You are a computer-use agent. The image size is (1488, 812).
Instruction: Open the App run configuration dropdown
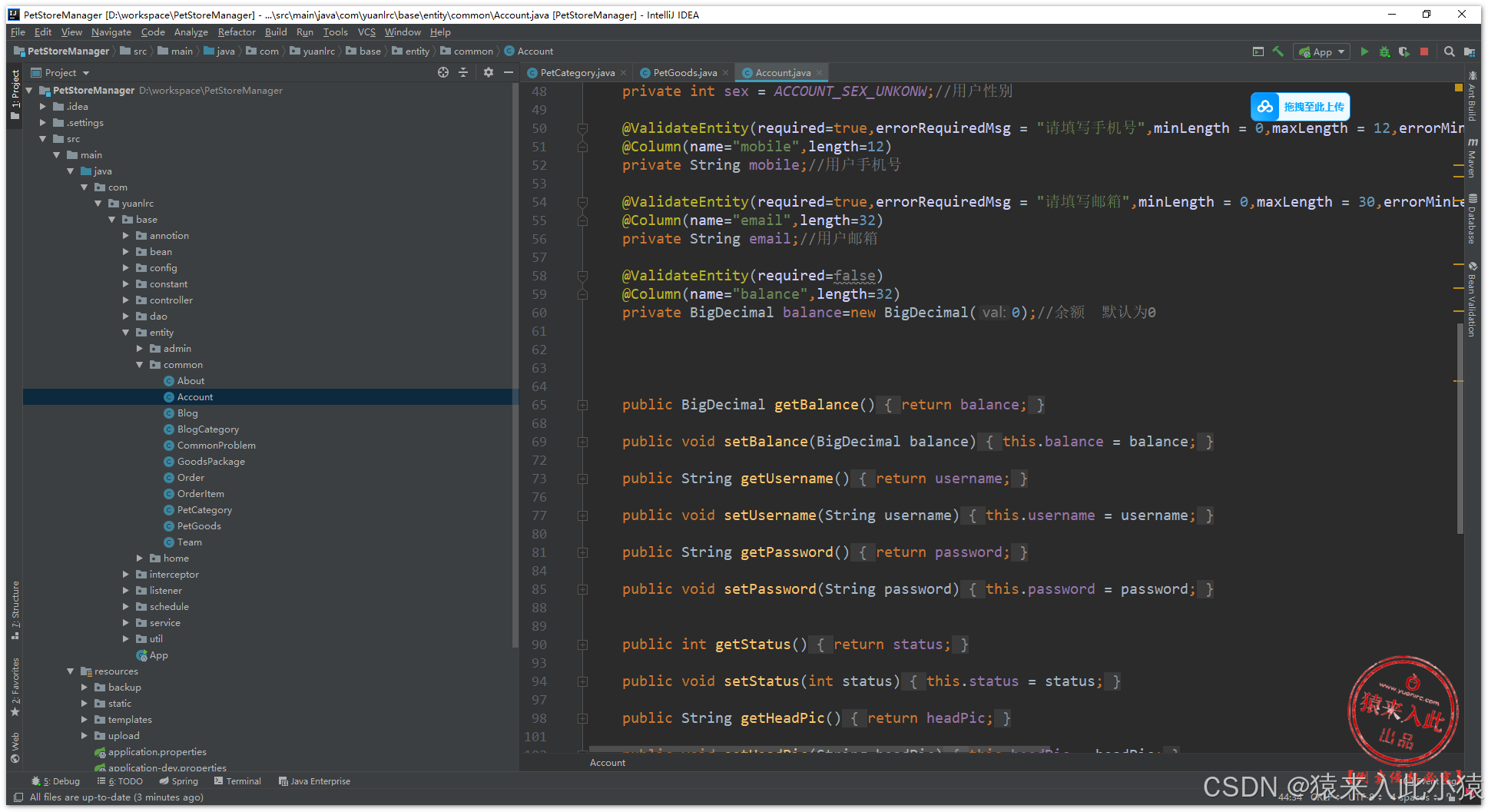coord(1322,51)
